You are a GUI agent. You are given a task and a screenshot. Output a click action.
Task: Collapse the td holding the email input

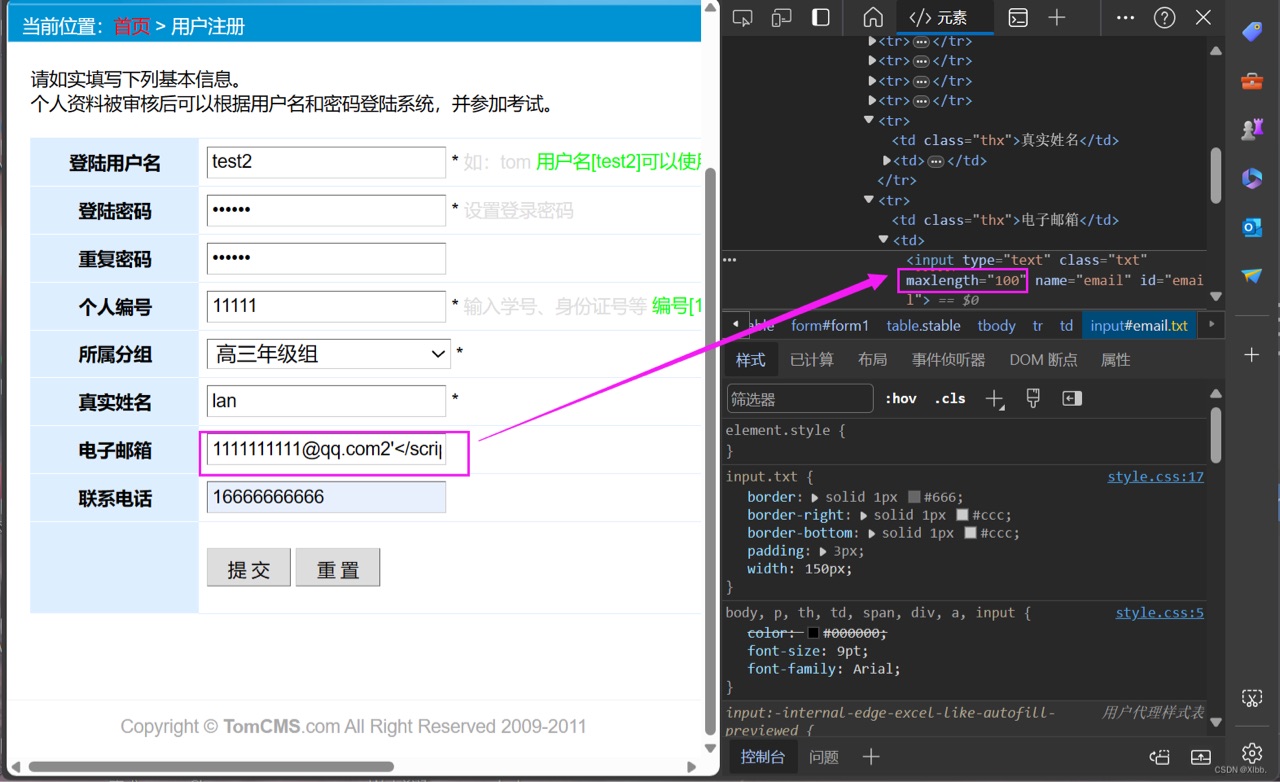(884, 240)
